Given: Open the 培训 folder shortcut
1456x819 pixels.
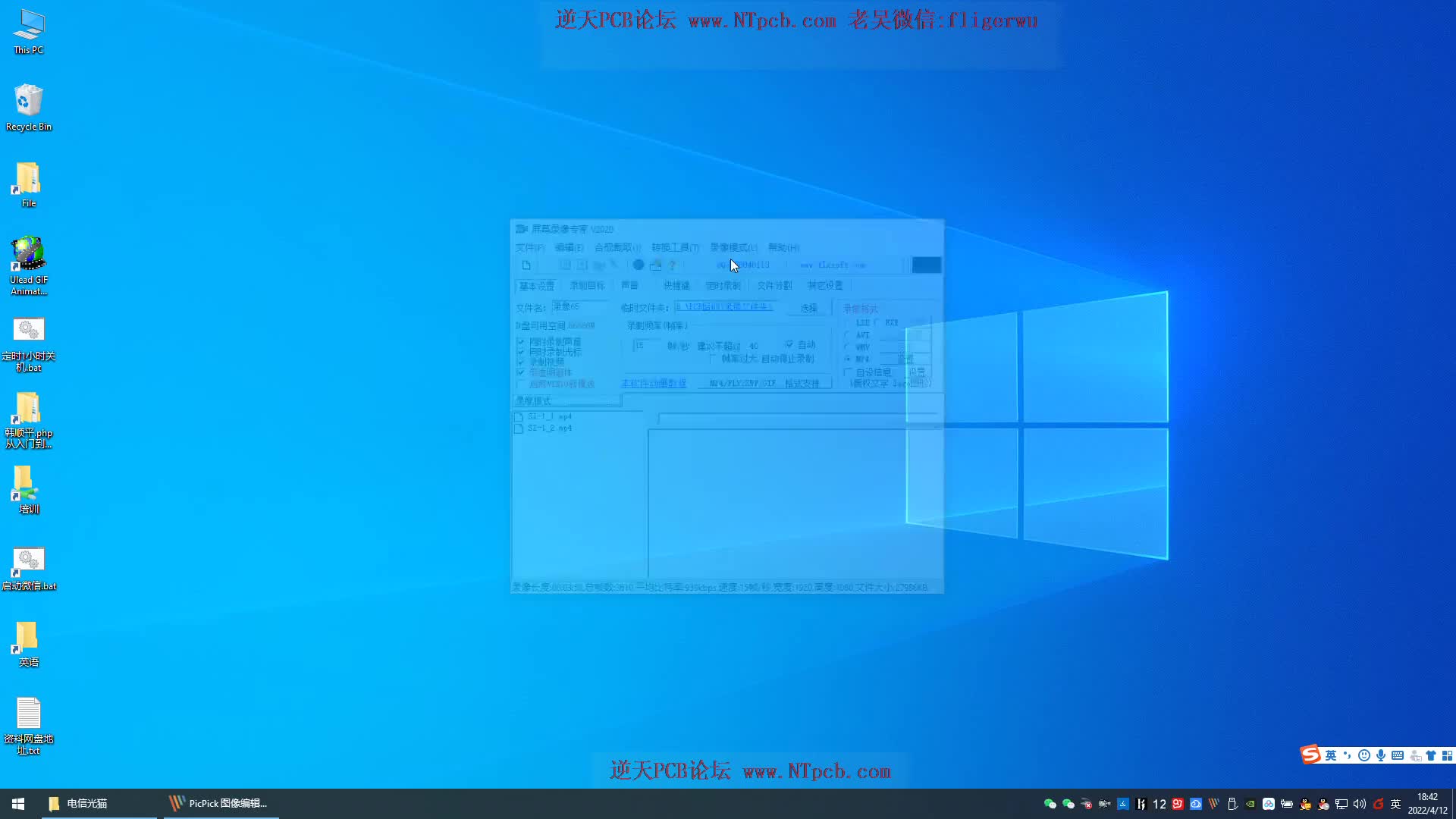Looking at the screenshot, I should click(29, 490).
